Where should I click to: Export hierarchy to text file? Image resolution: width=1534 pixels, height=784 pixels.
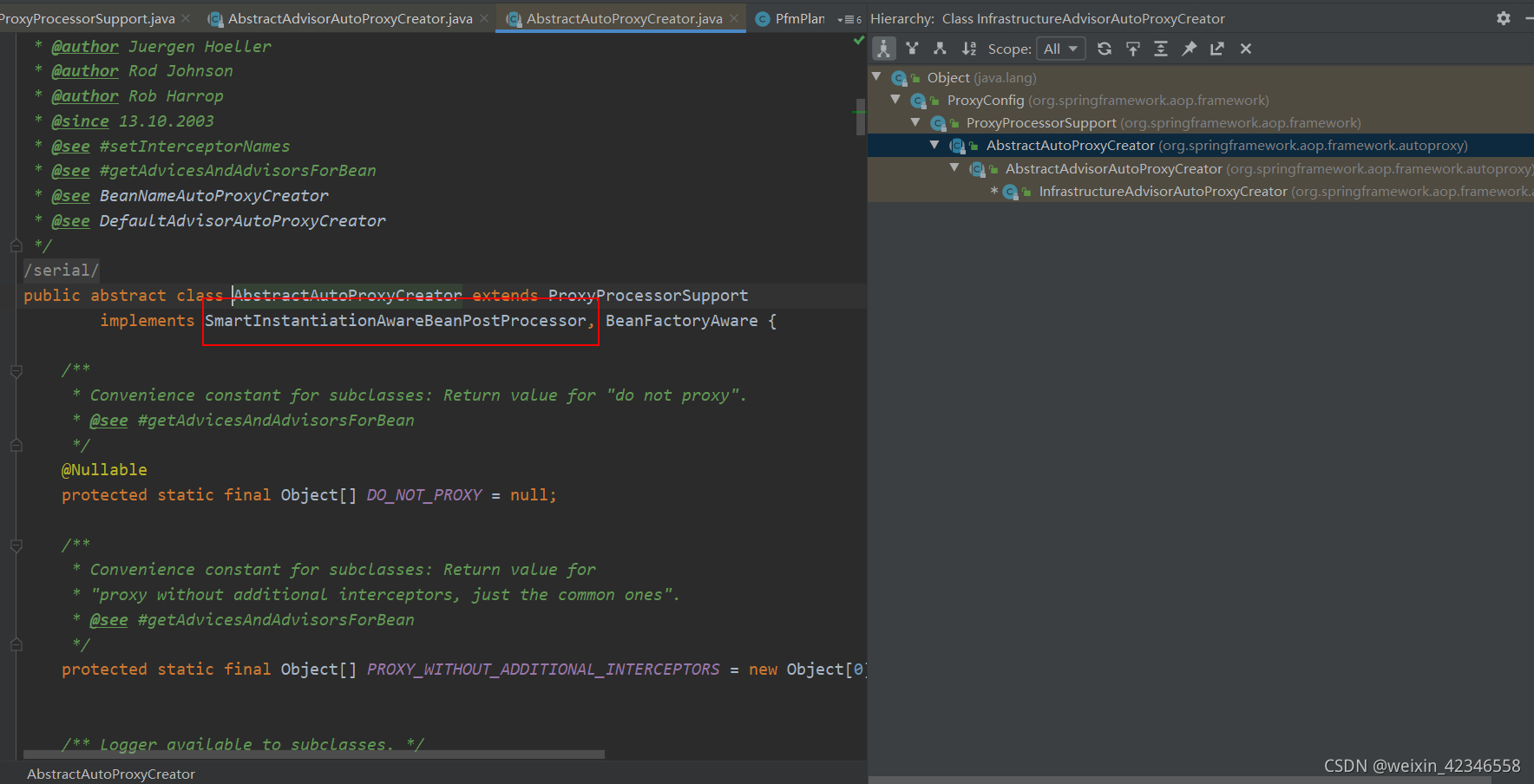(1217, 49)
